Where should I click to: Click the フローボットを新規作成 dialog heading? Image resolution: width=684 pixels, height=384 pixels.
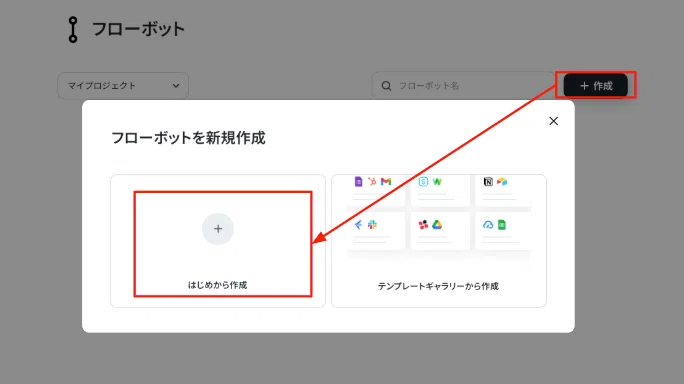(x=188, y=138)
